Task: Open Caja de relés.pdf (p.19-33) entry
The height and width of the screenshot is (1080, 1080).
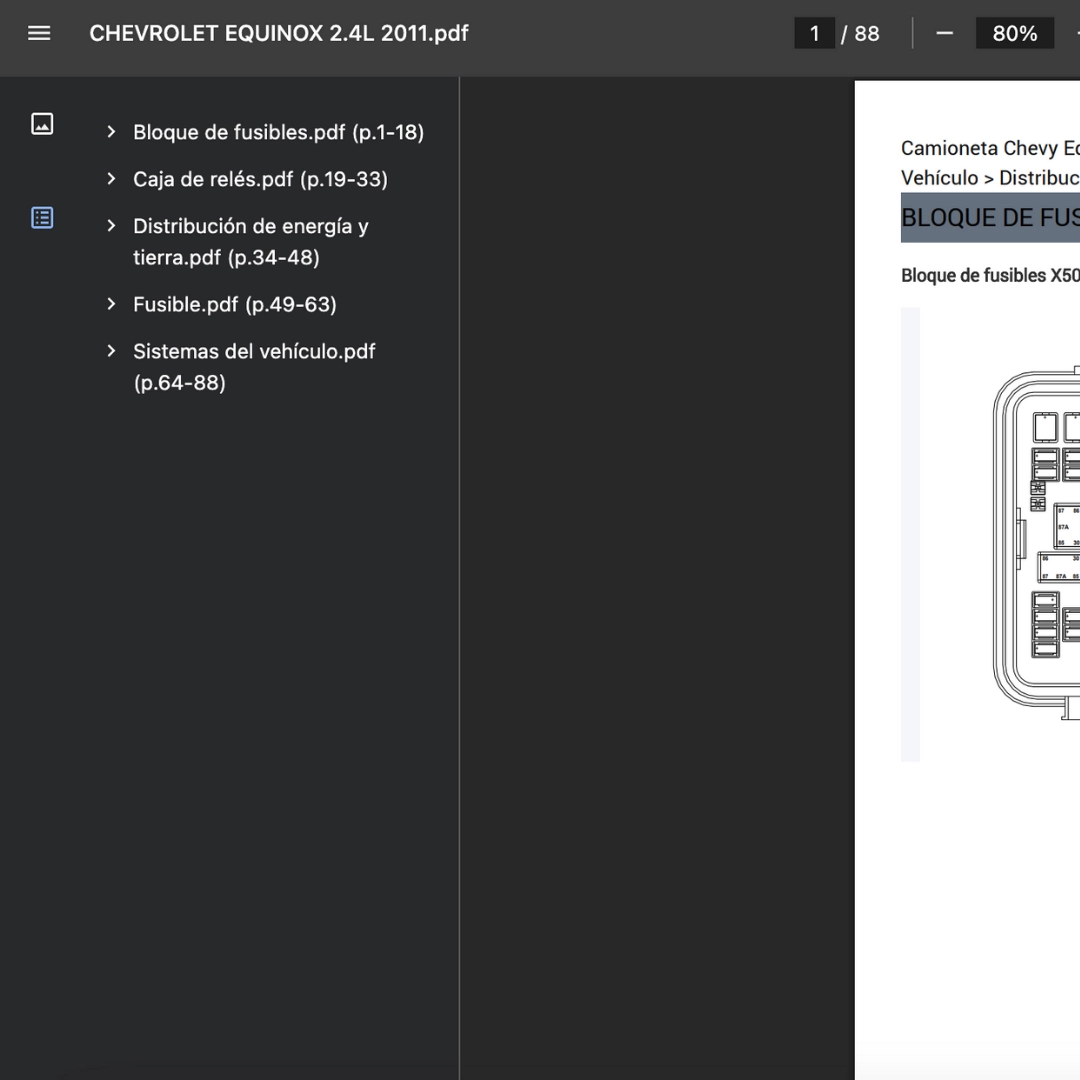Action: [x=260, y=179]
